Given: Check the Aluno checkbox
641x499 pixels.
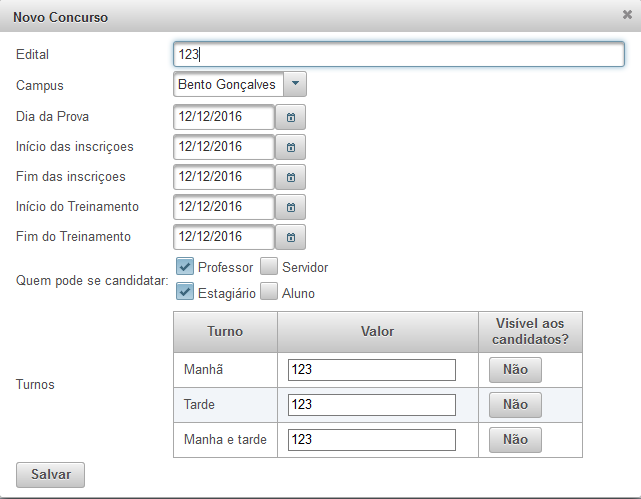Looking at the screenshot, I should 269,291.
